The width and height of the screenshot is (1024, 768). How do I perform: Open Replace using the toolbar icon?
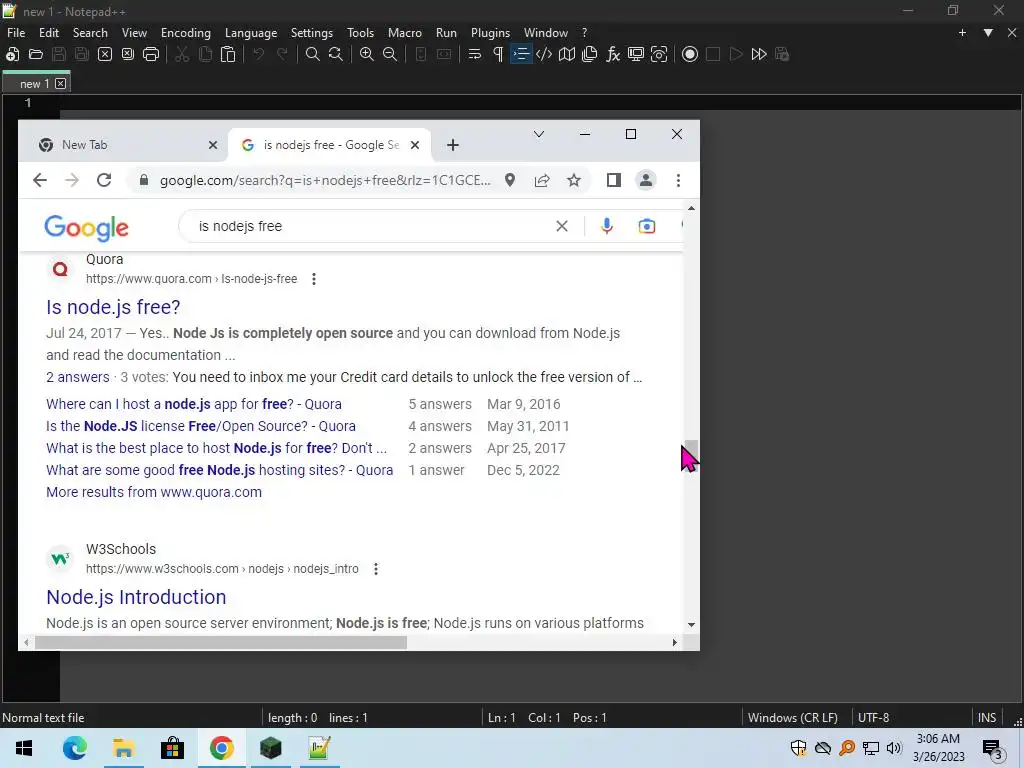[336, 54]
